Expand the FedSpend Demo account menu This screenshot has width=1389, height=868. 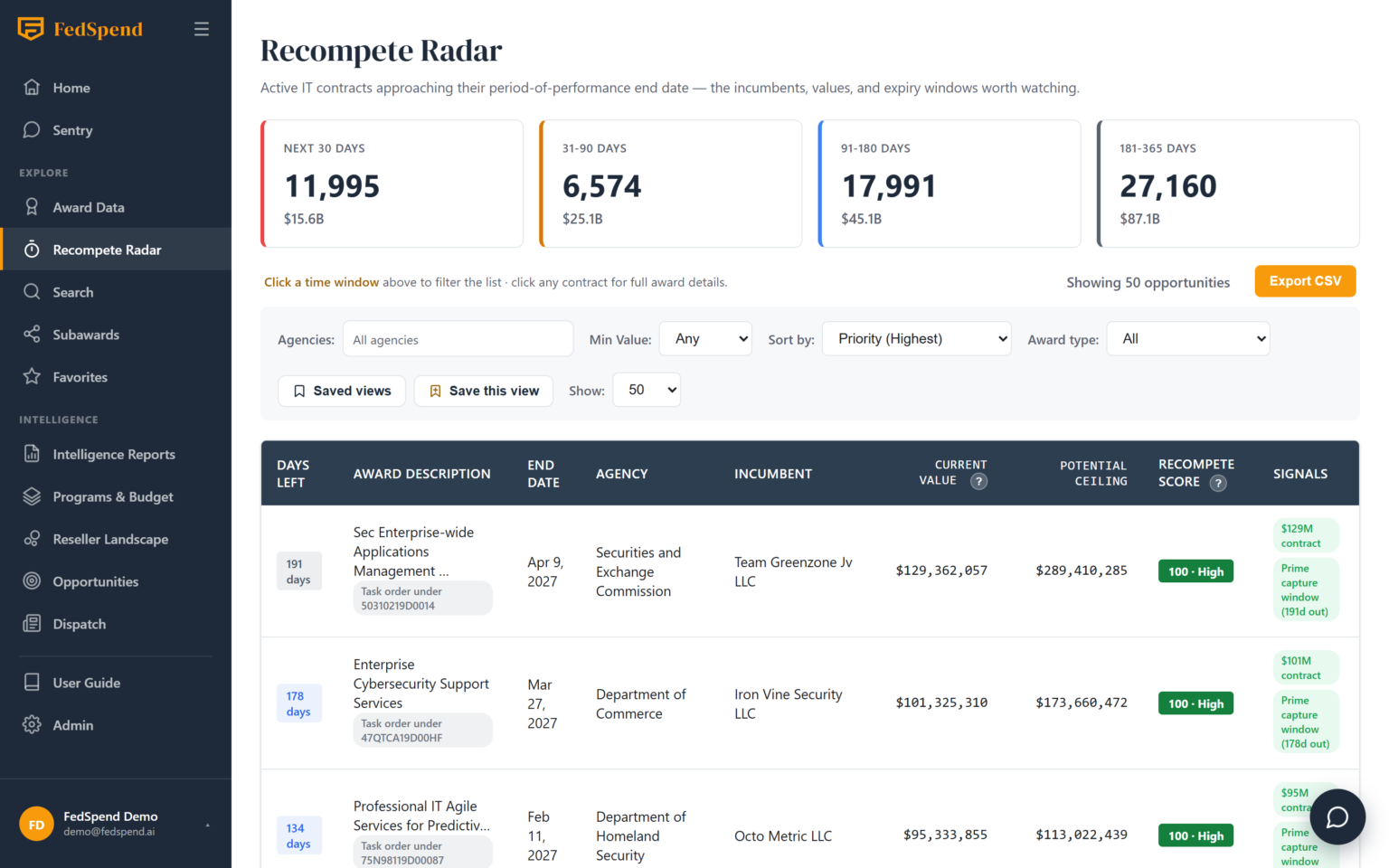(116, 824)
